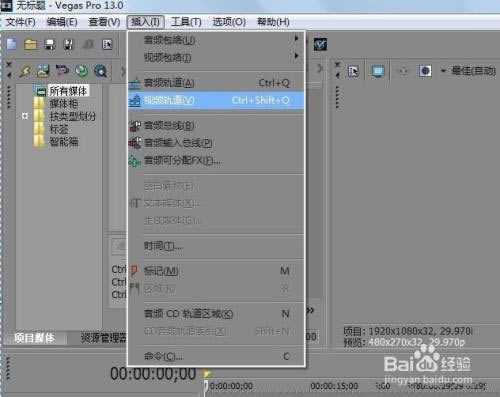Viewport: 500px width, 397px height.
Task: Select 标签 folder in tree
Action: pyautogui.click(x=59, y=129)
